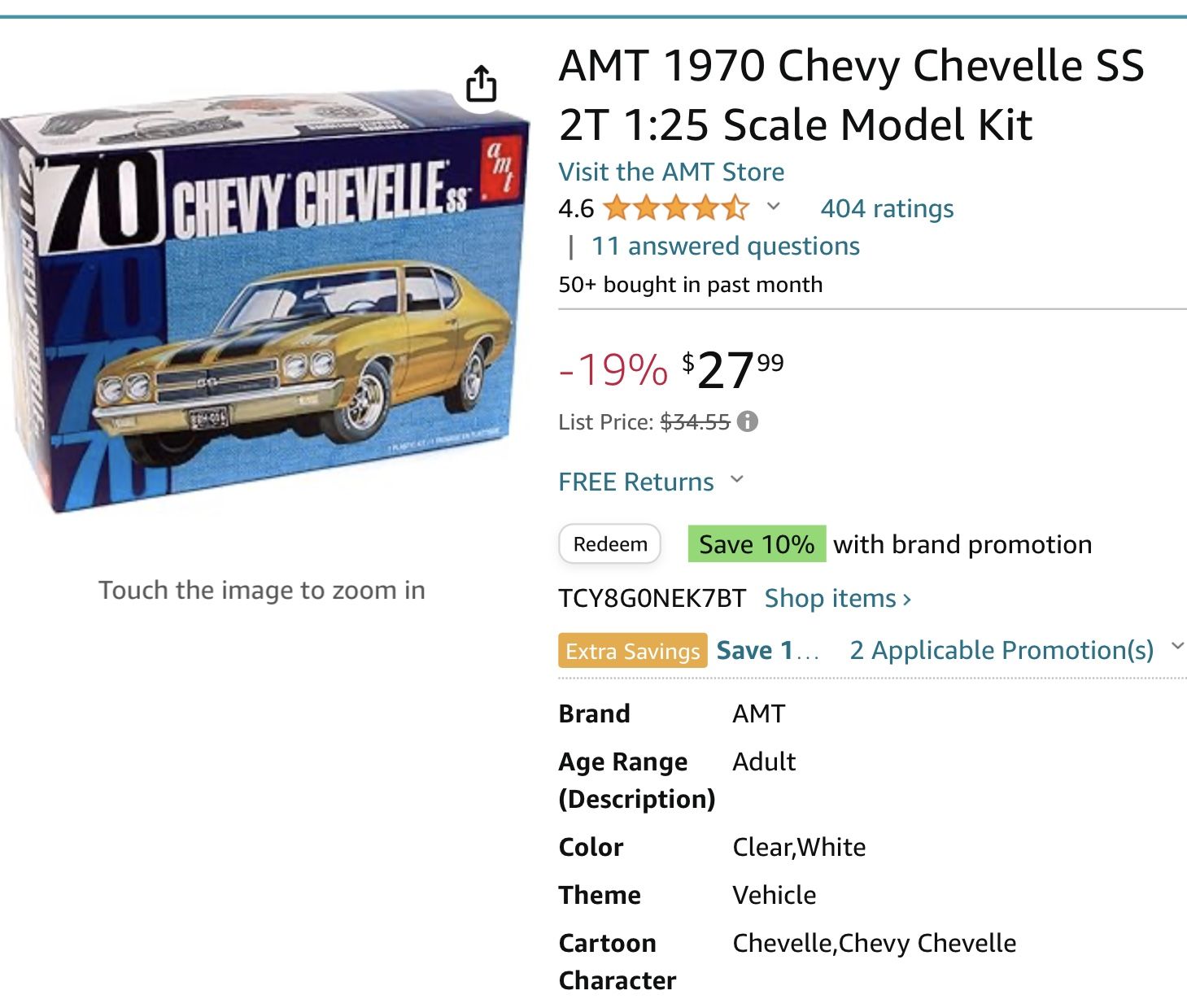1187x1008 pixels.
Task: Expand the FREE Returns dropdown arrow
Action: (737, 480)
